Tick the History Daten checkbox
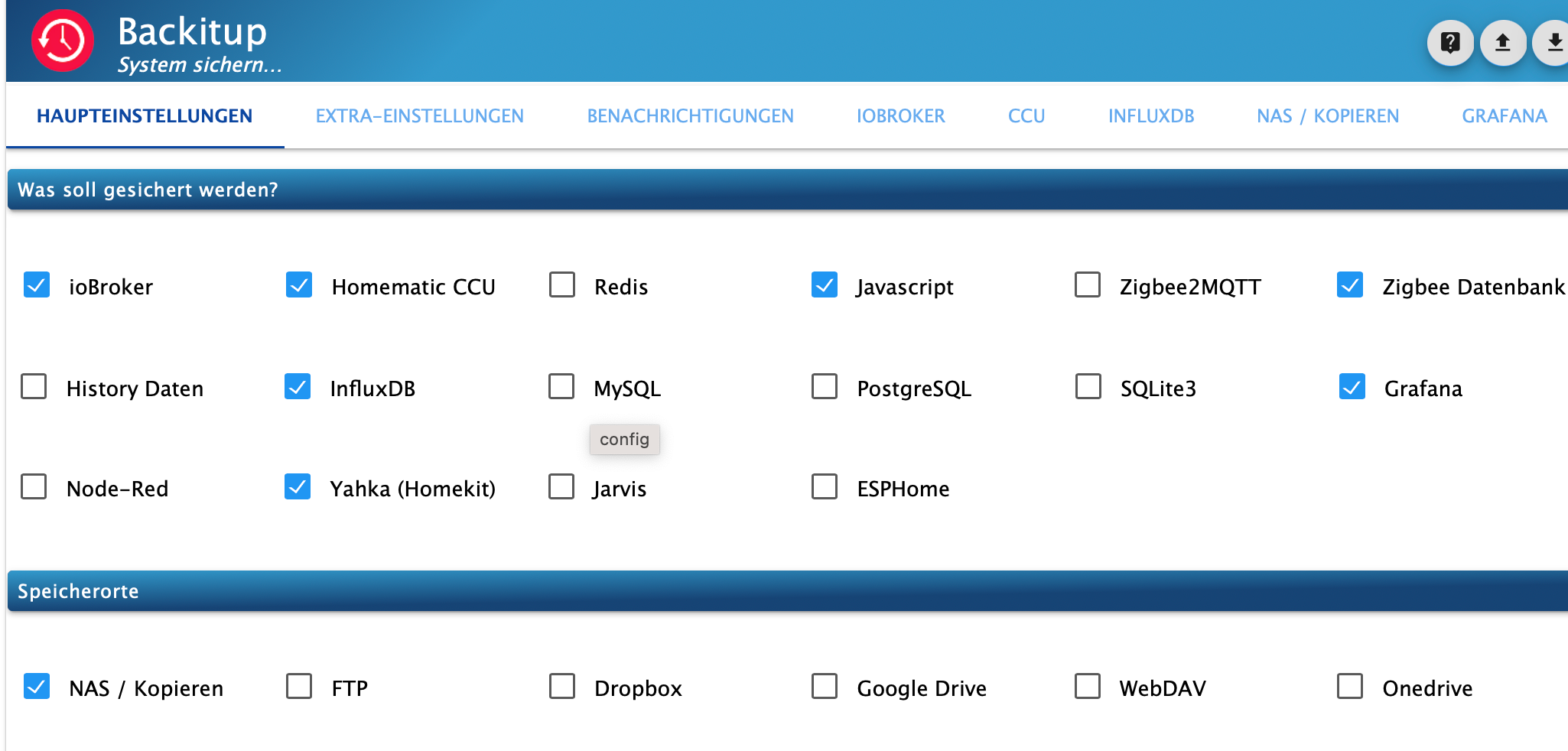 [34, 387]
